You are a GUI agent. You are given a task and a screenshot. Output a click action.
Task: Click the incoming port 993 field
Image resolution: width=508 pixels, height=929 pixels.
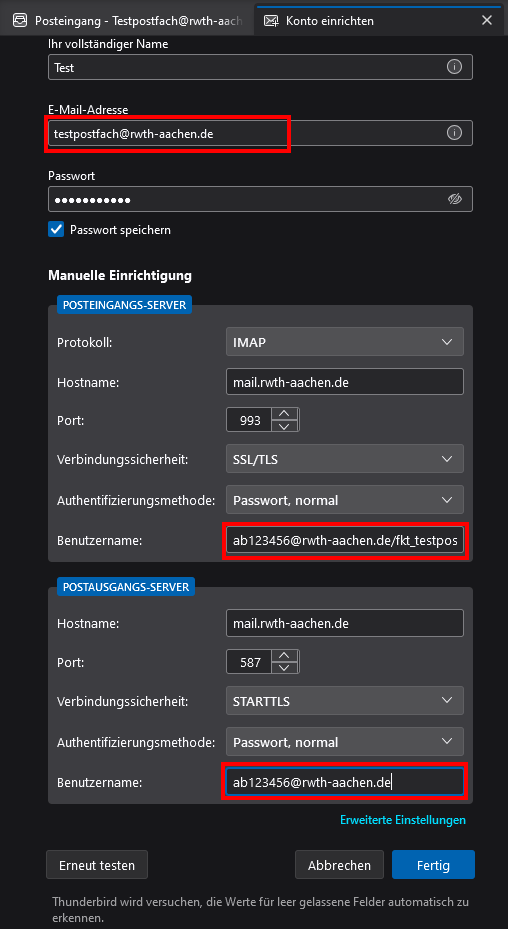coord(249,420)
